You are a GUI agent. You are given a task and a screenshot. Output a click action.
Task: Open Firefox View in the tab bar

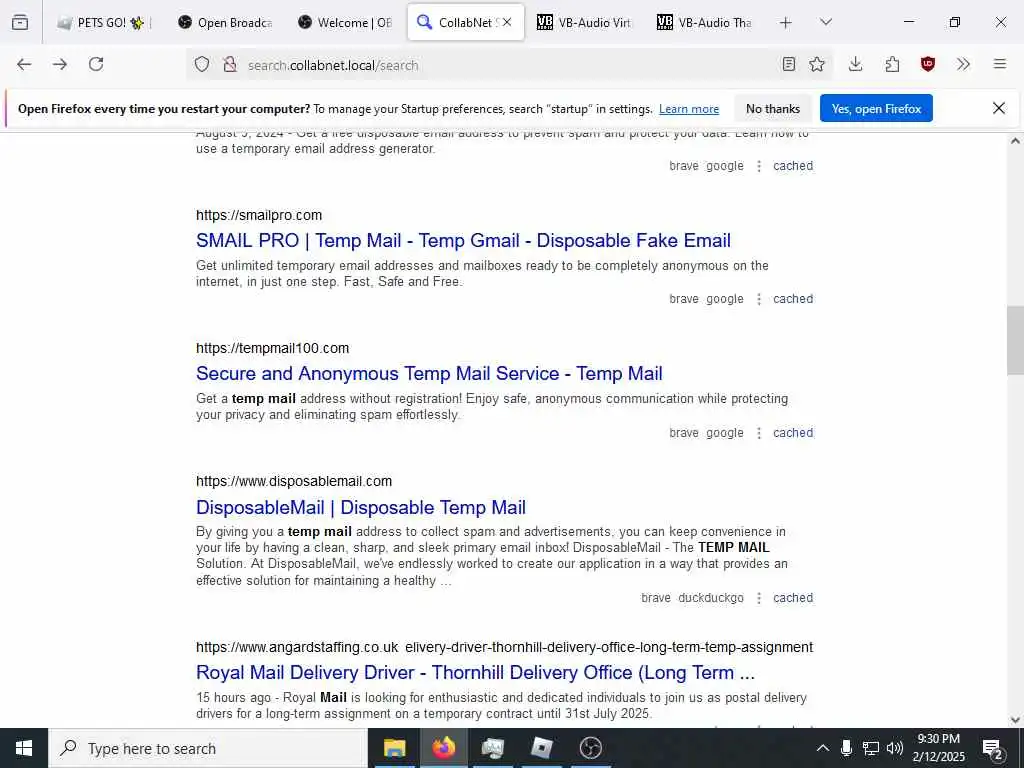coord(20,22)
